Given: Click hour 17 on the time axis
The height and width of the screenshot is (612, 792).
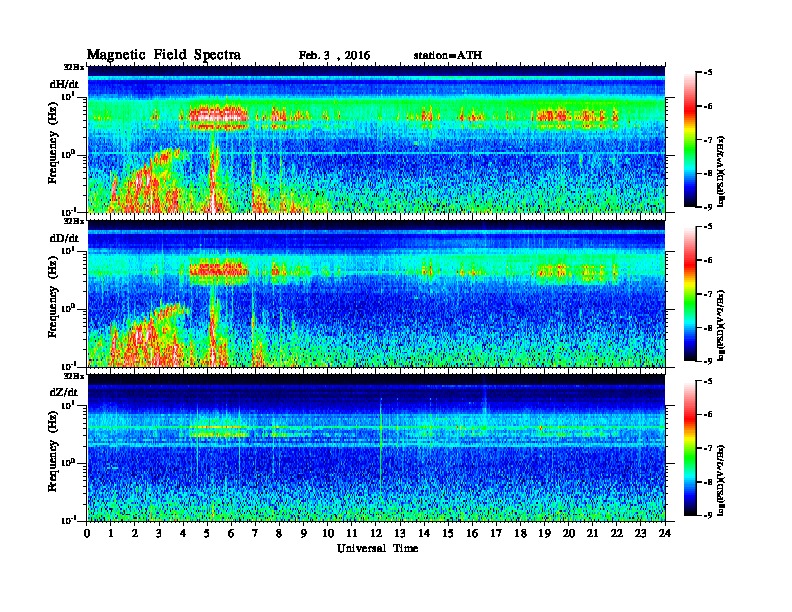Looking at the screenshot, I should pos(497,534).
